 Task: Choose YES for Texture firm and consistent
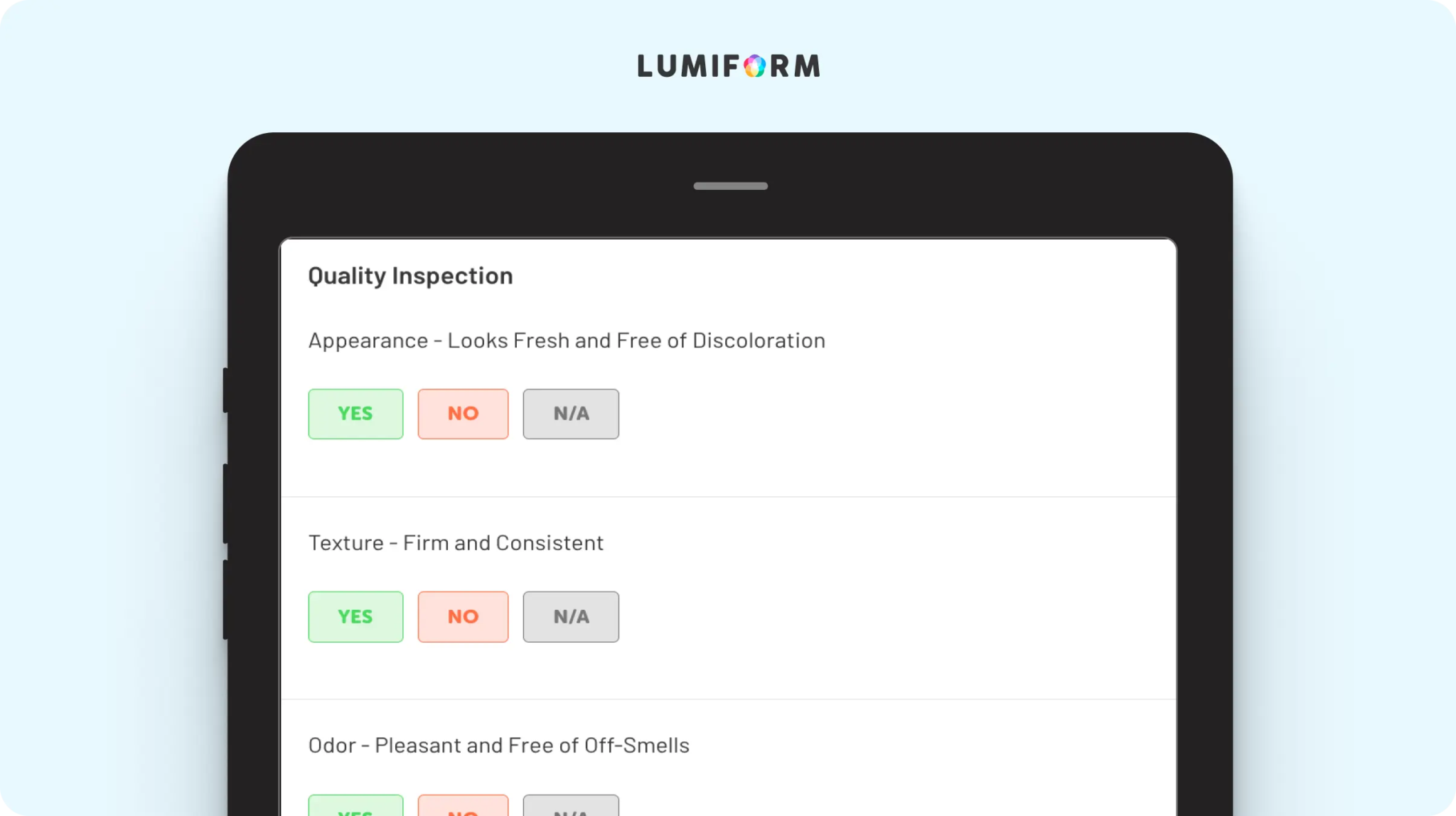[355, 616]
